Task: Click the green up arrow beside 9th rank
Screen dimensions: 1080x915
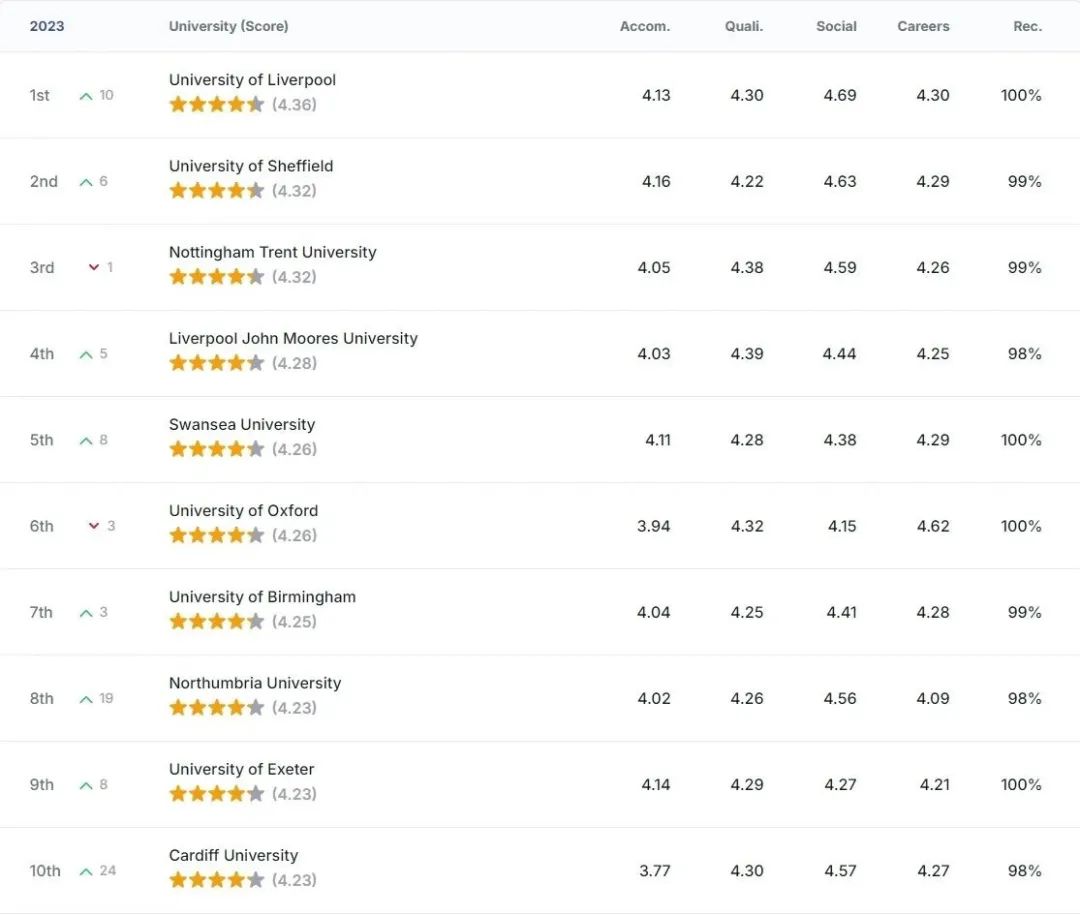Action: [x=86, y=785]
